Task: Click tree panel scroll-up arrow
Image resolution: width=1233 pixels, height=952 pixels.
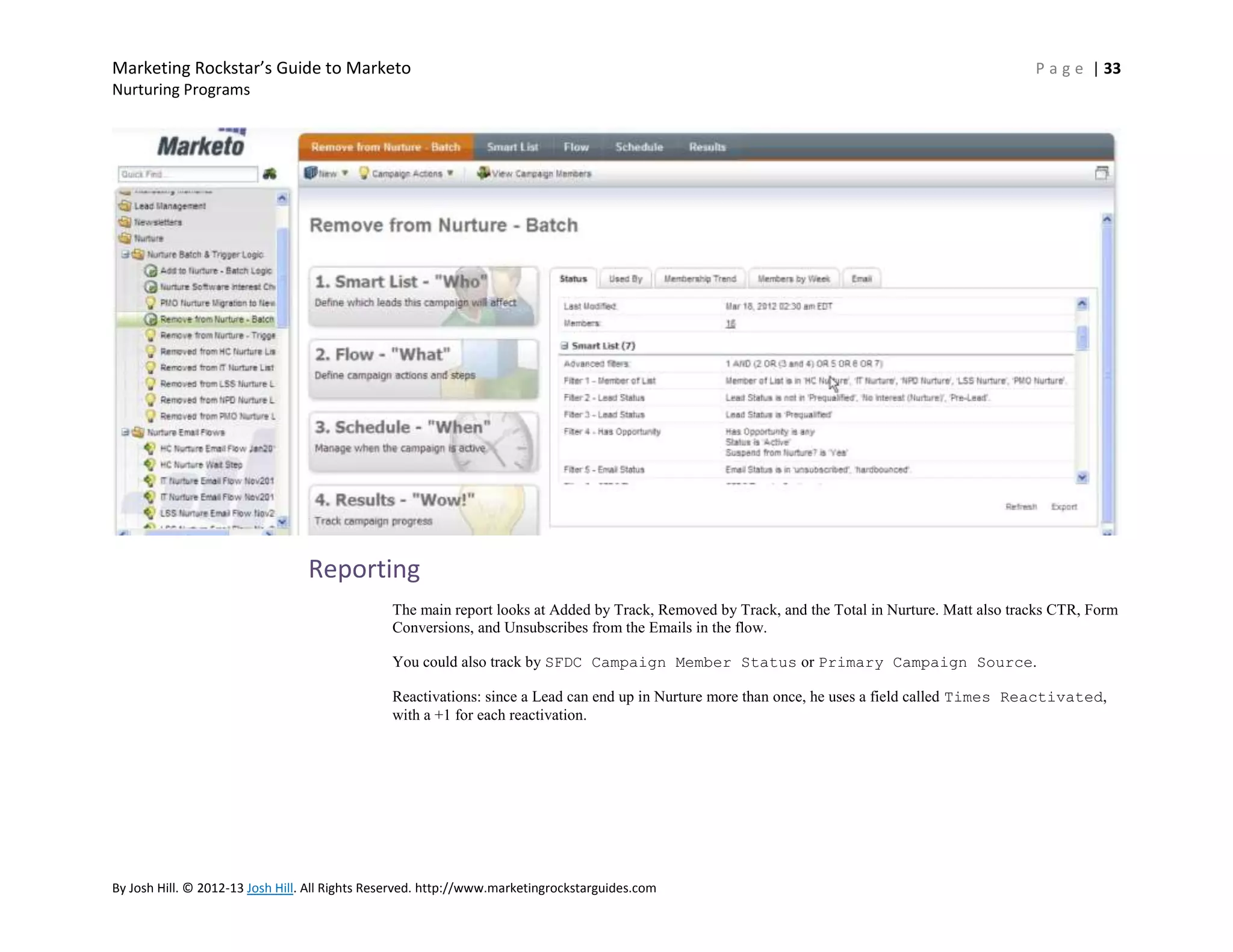Action: coord(282,198)
